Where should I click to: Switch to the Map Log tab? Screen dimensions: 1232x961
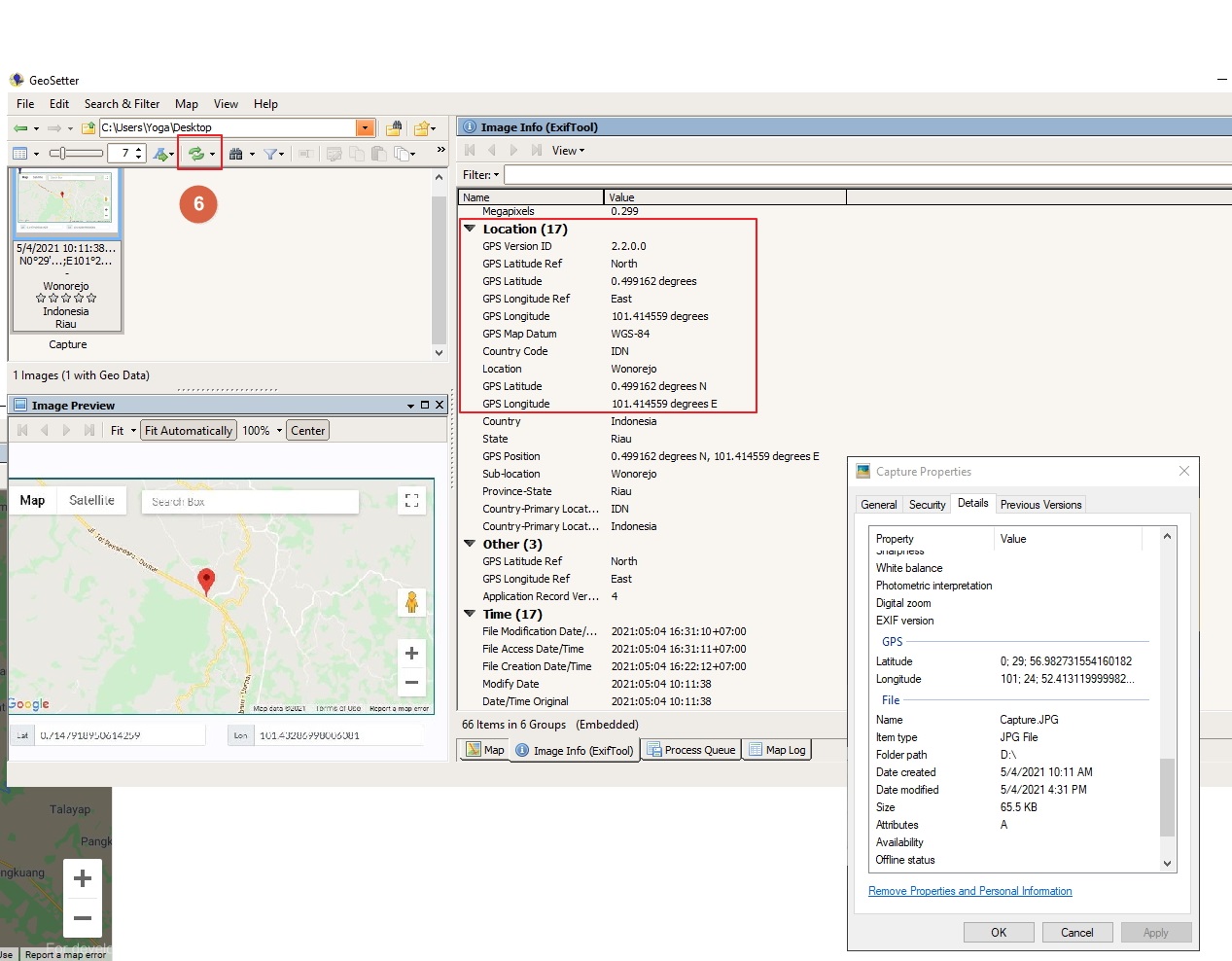click(776, 749)
